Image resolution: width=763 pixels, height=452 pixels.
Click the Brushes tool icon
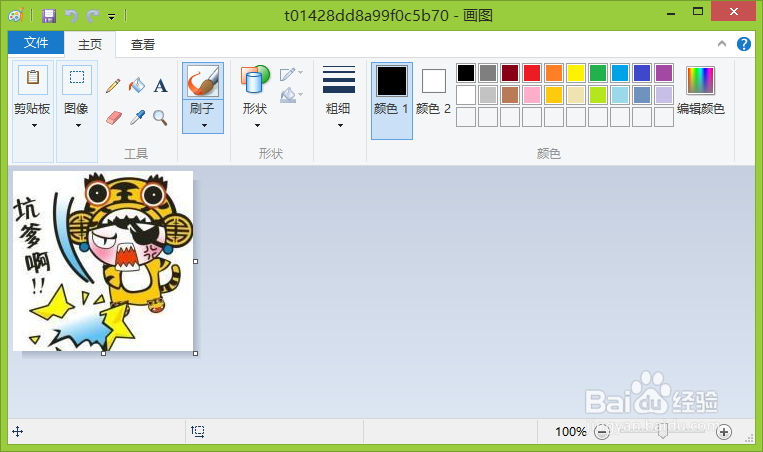tap(203, 81)
